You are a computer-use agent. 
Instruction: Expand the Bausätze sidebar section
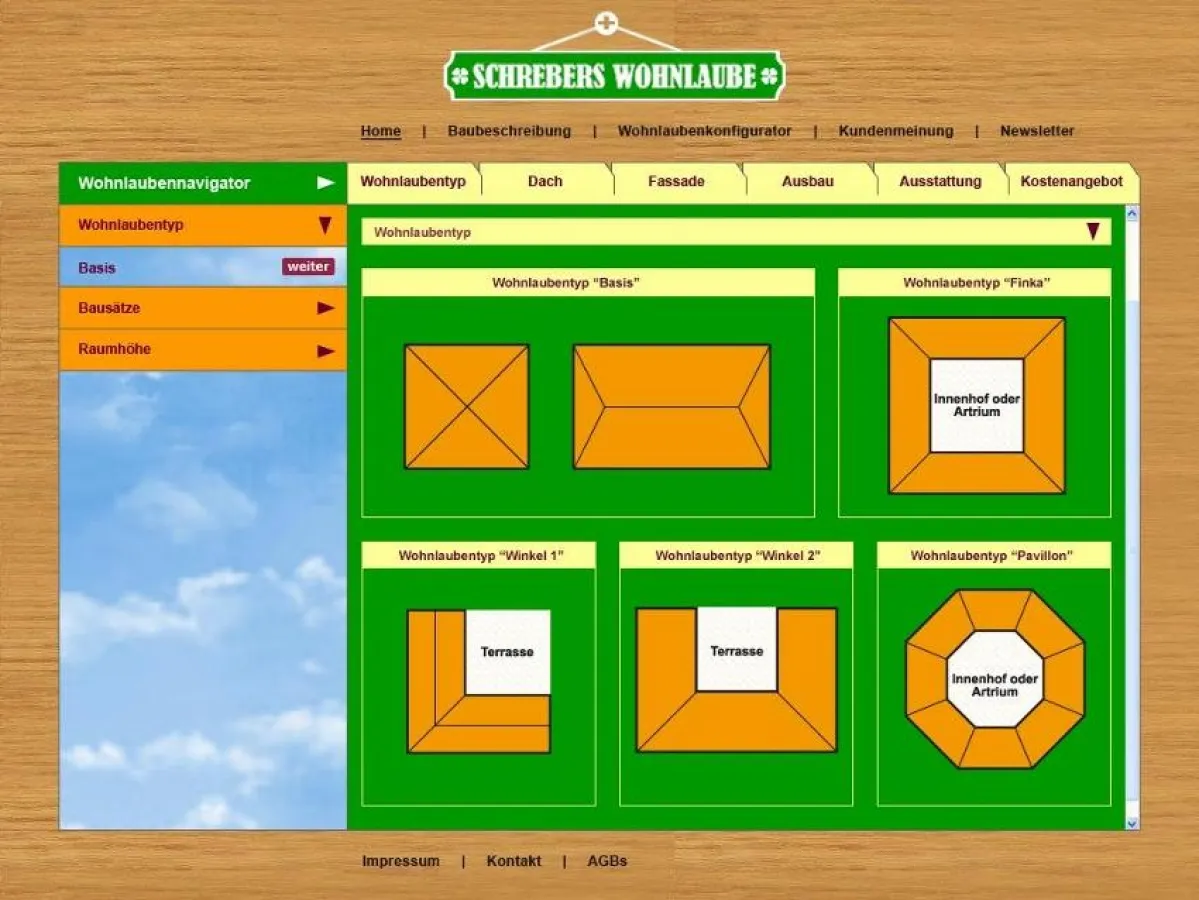(325, 308)
